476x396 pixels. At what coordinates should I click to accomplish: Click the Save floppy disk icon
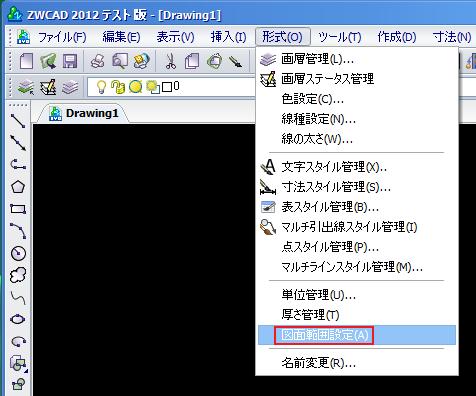70,62
